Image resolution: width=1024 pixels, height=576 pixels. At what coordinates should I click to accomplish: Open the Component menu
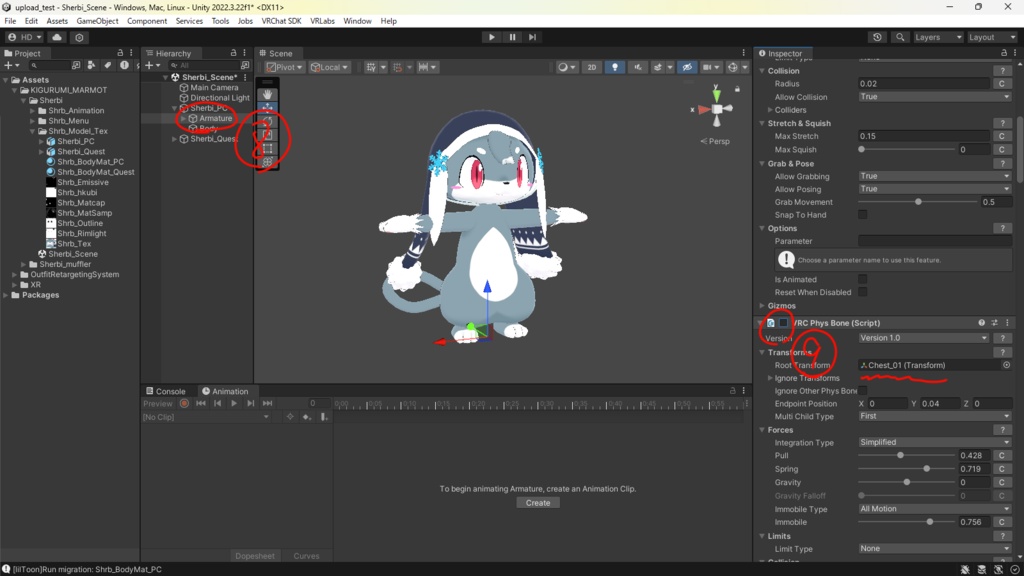coord(147,21)
